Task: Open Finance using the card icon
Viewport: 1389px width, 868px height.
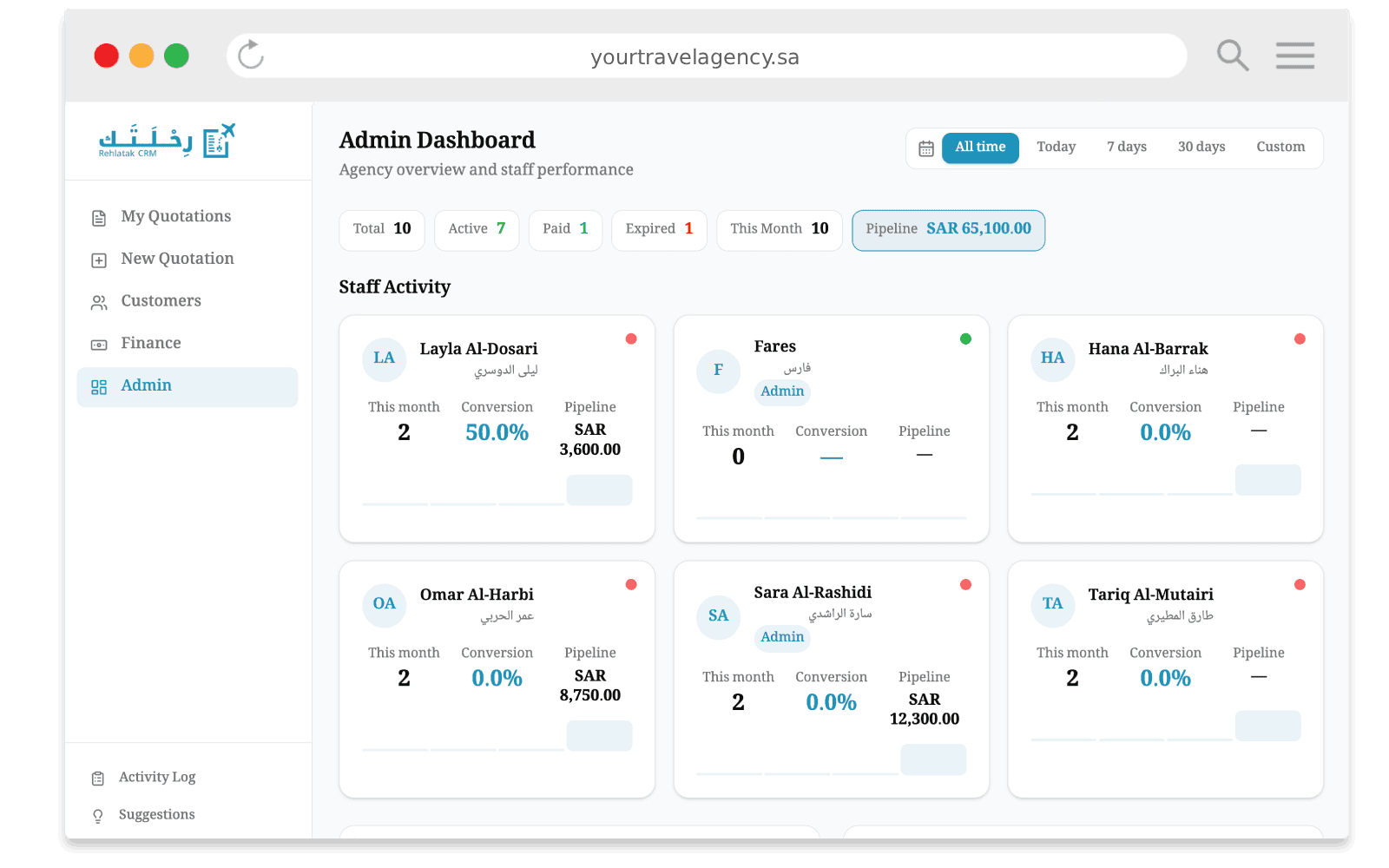Action: (98, 343)
